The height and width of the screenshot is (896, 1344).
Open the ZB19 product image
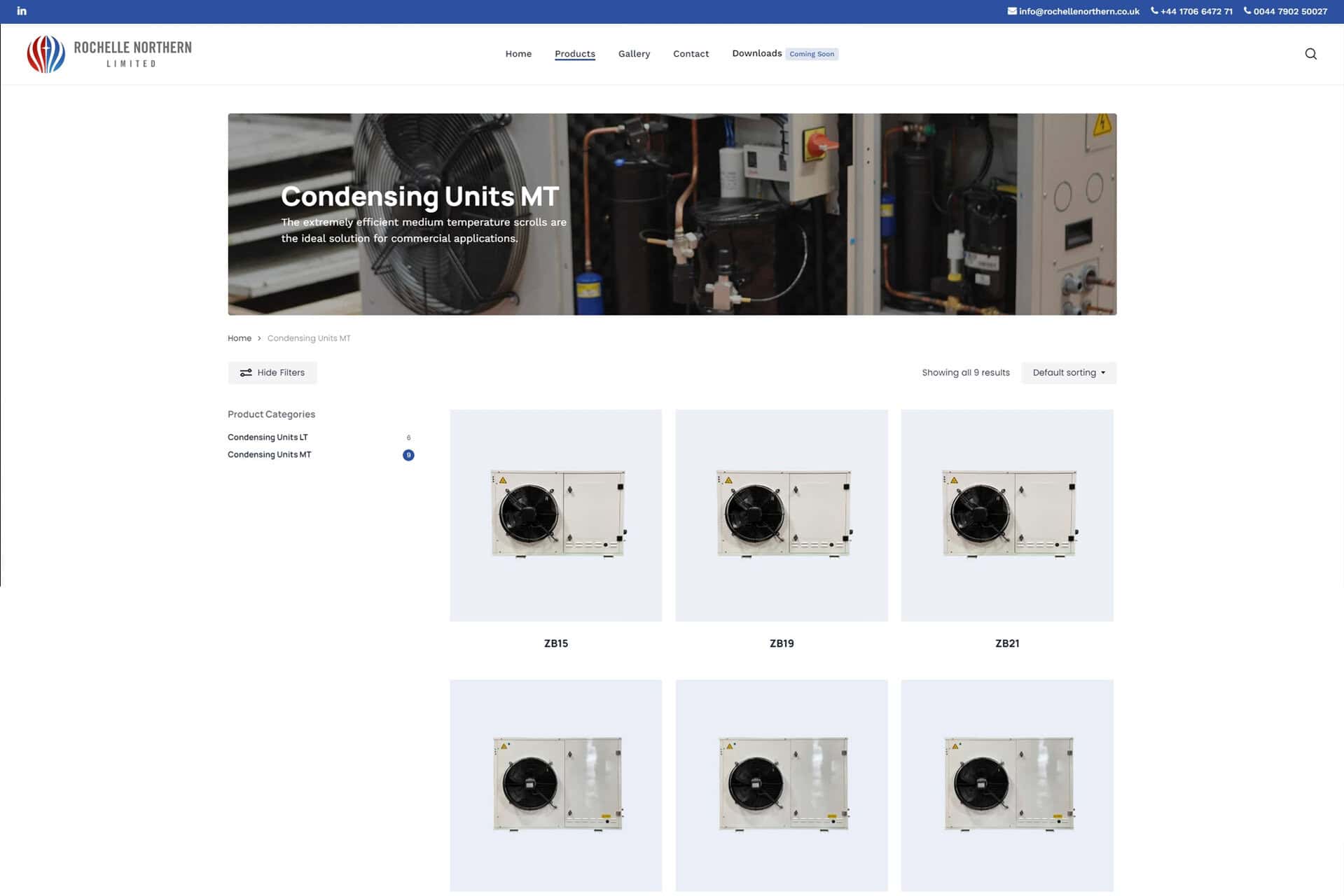coord(781,515)
